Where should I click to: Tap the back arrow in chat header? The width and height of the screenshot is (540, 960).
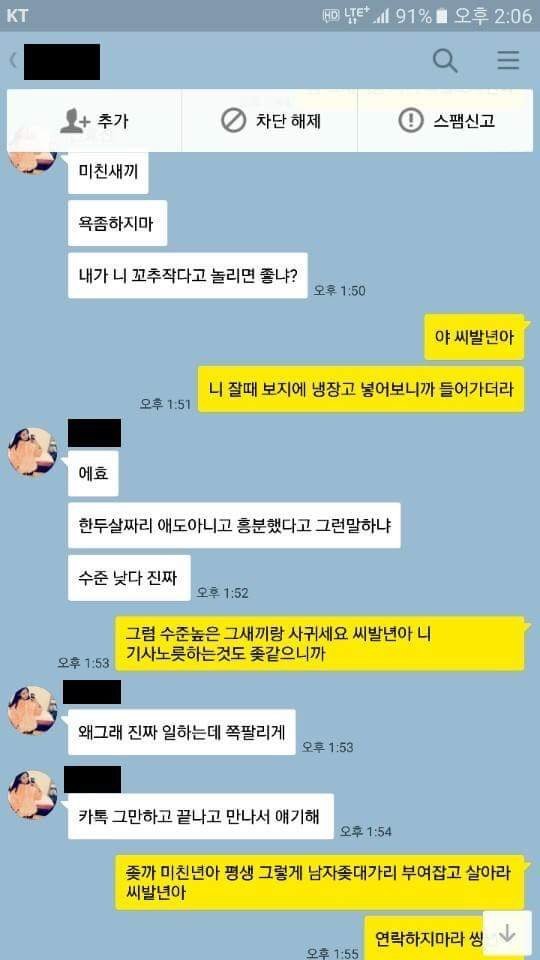click(13, 61)
